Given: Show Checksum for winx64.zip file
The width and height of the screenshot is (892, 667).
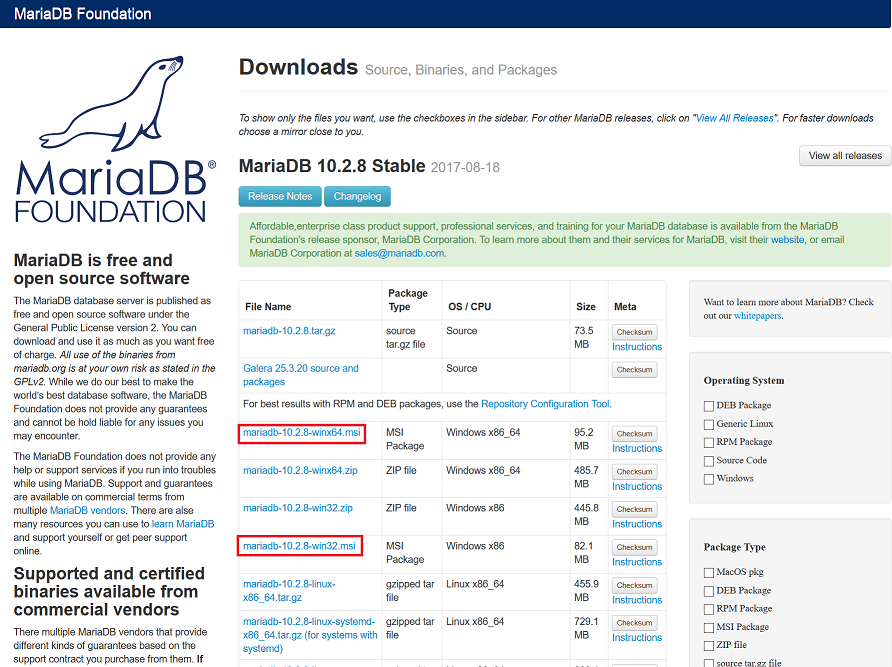Looking at the screenshot, I should pyautogui.click(x=634, y=472).
